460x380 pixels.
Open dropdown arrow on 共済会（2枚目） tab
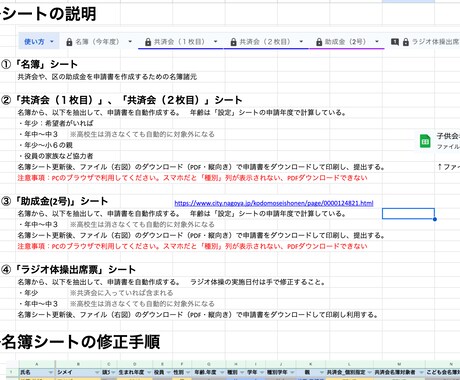click(301, 42)
